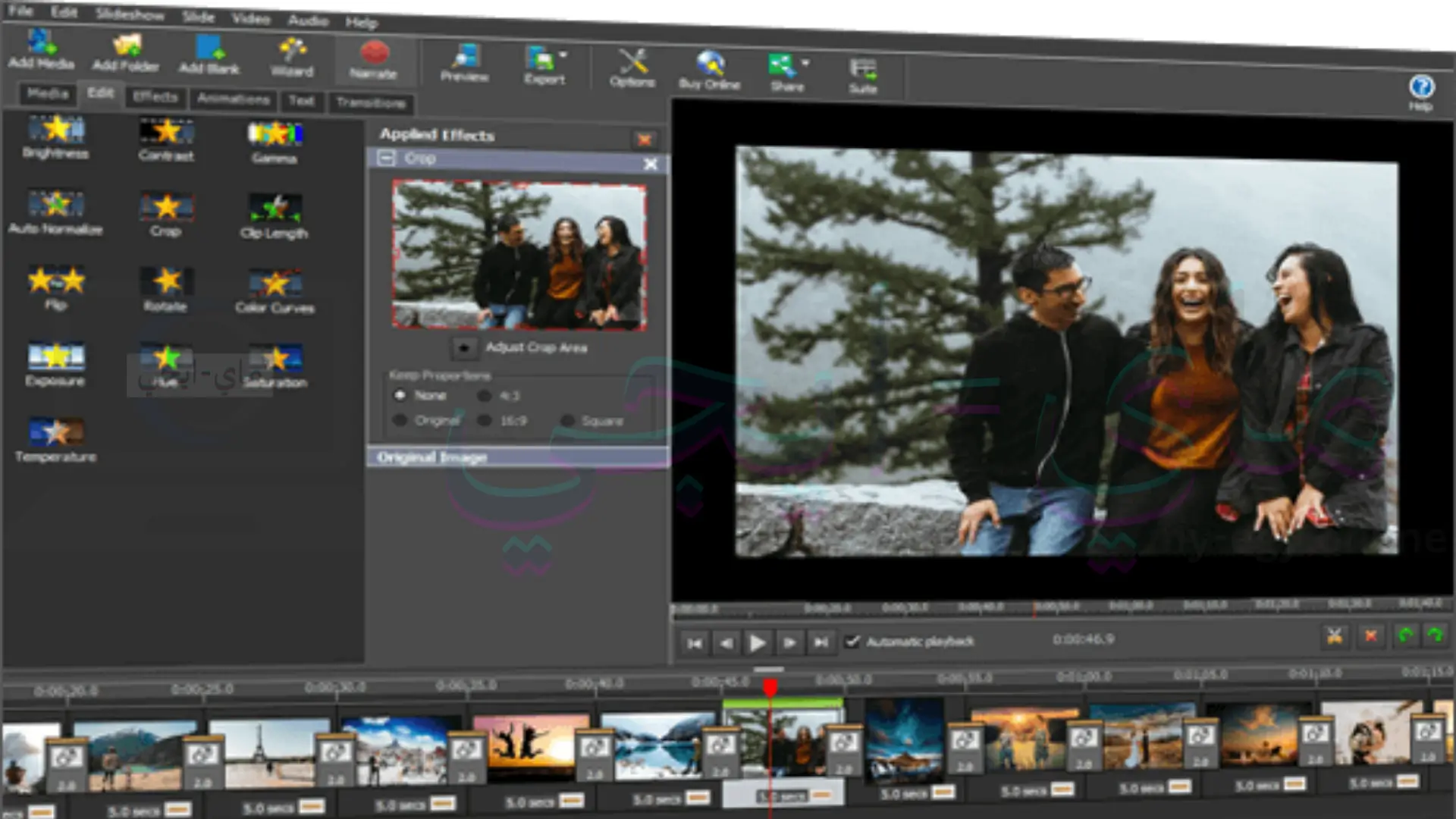Open the Audio menu

308,20
